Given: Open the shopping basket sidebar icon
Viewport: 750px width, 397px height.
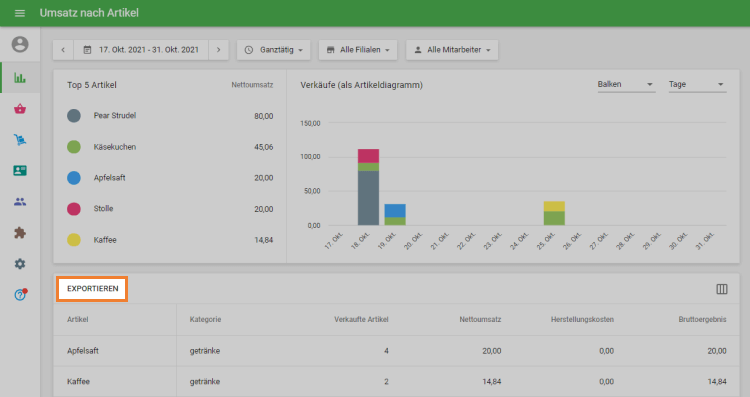Looking at the screenshot, I should 20,109.
